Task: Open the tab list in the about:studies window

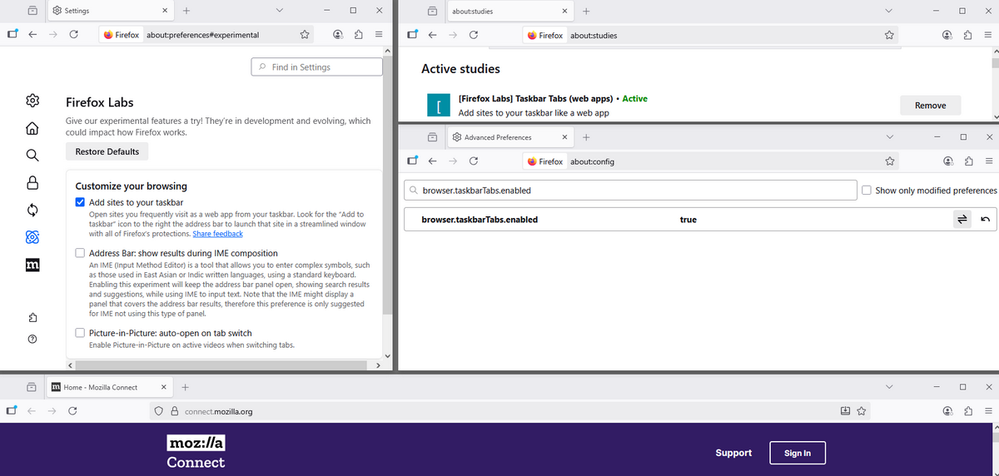Action: (888, 10)
